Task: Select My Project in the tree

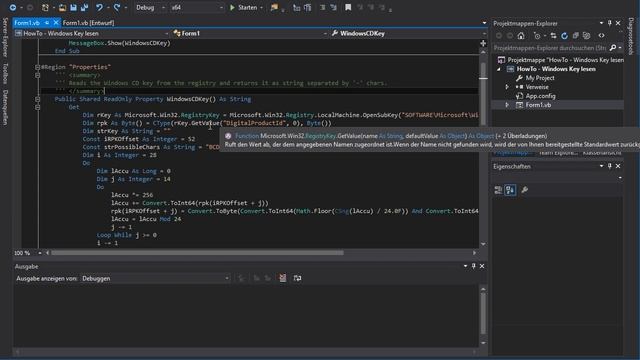Action: [x=540, y=78]
